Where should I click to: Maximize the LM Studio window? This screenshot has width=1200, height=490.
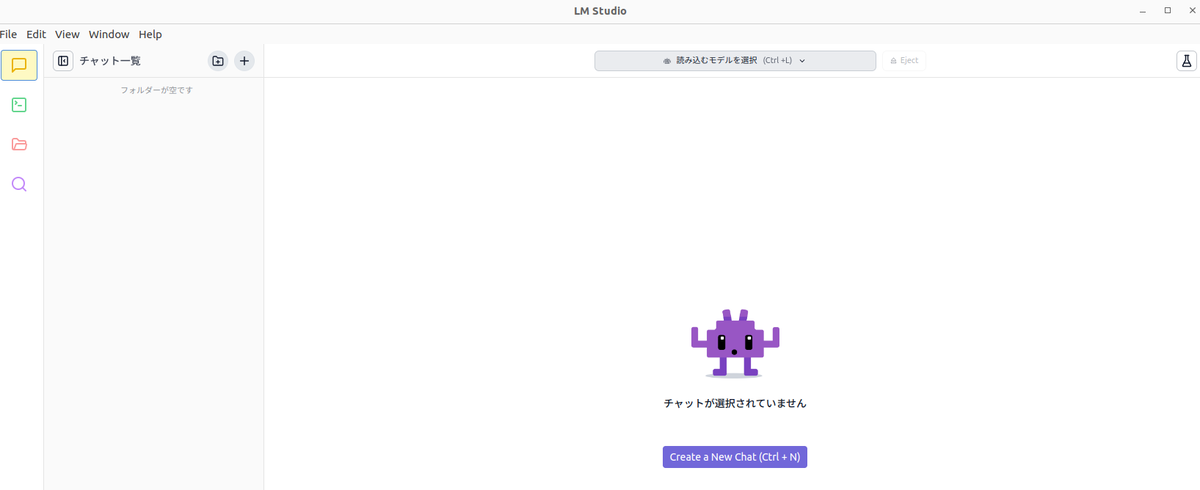click(1167, 11)
